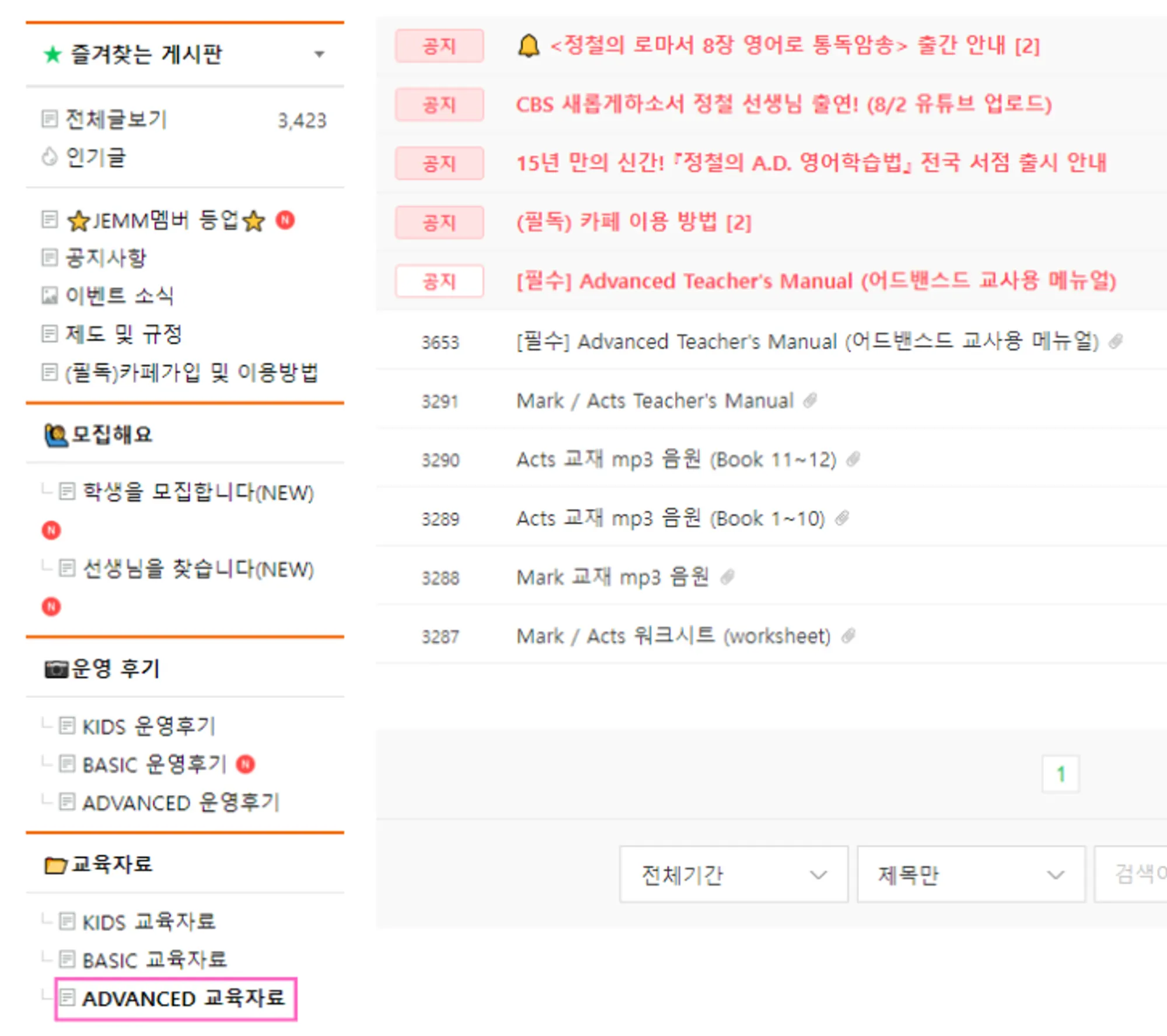Click the folder icon next to 교육자료
This screenshot has width=1167, height=1036.
55,864
